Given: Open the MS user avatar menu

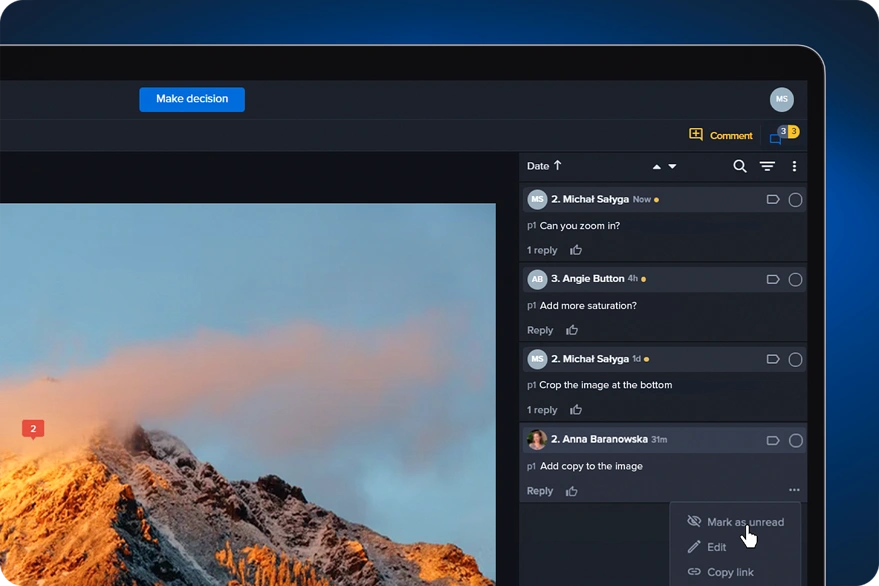Looking at the screenshot, I should (x=781, y=99).
